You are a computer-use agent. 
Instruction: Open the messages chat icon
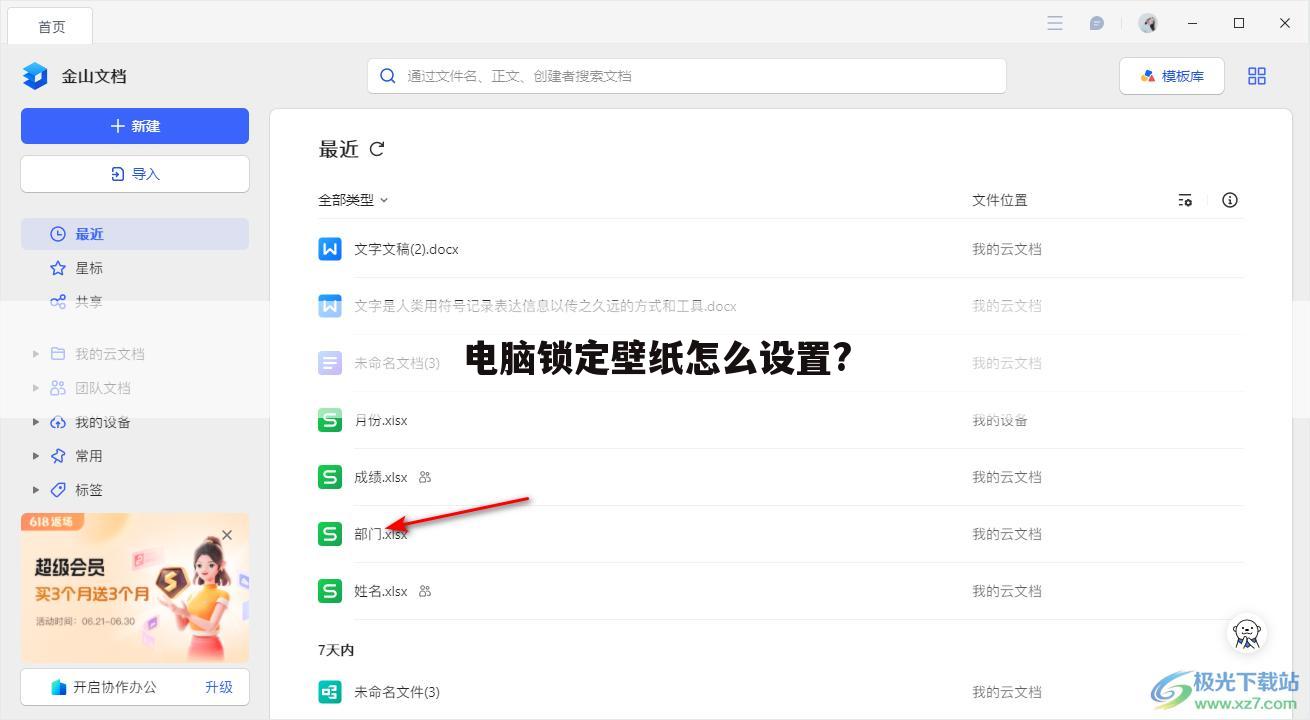[1097, 23]
